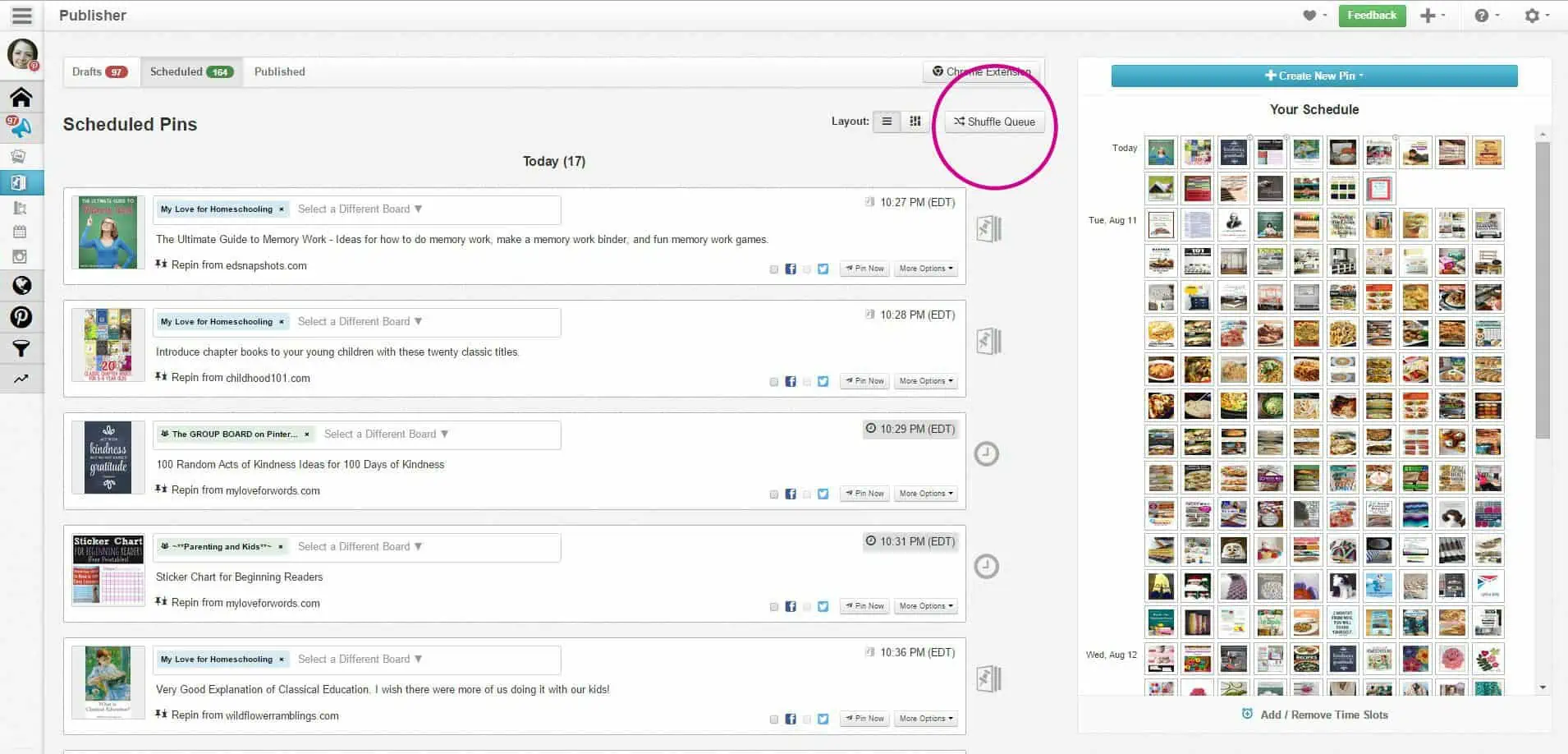Switch to list layout view

[x=887, y=122]
